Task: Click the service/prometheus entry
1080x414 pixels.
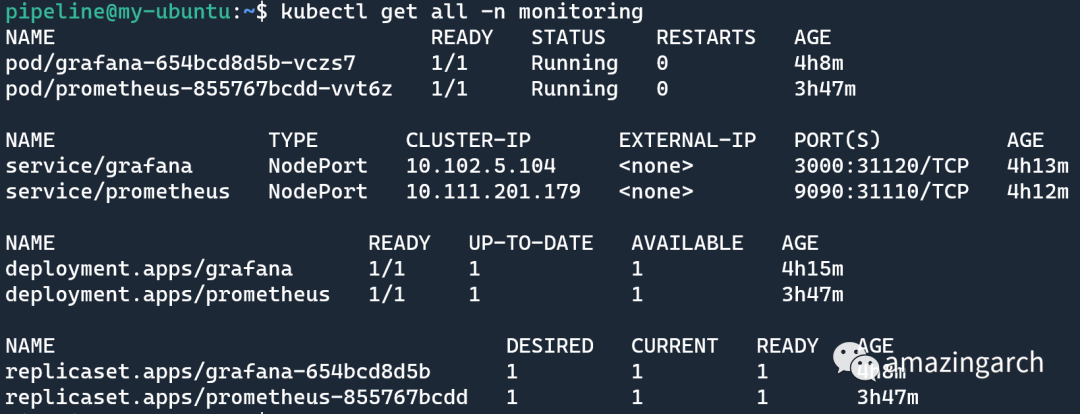Action: click(x=118, y=191)
